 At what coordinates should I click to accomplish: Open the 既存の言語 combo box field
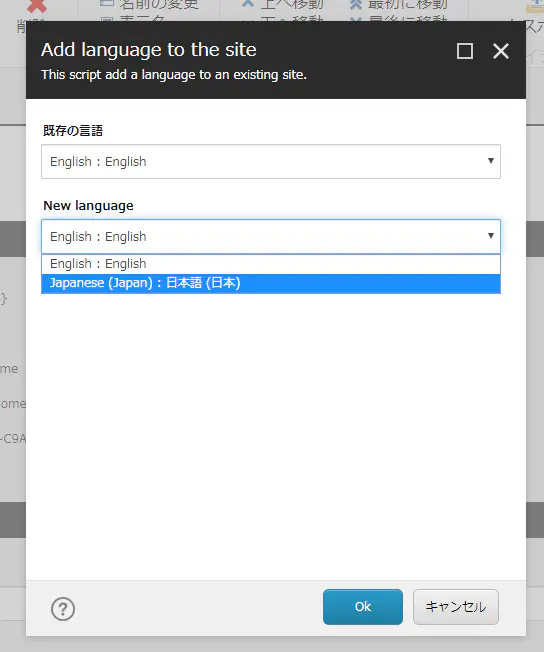coord(271,161)
